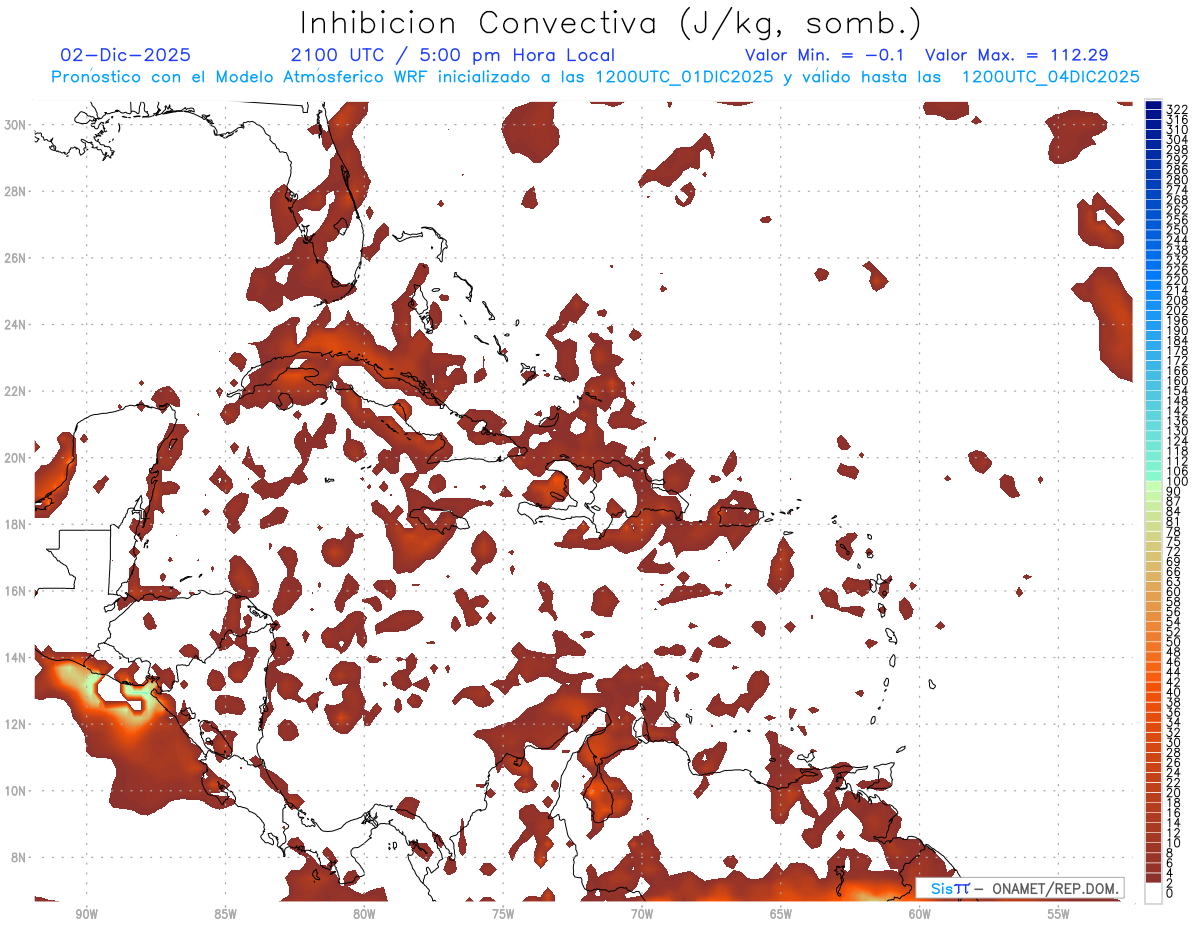Click the '60W' longitude label
Screen dimensions: 1200x927
pos(920,913)
